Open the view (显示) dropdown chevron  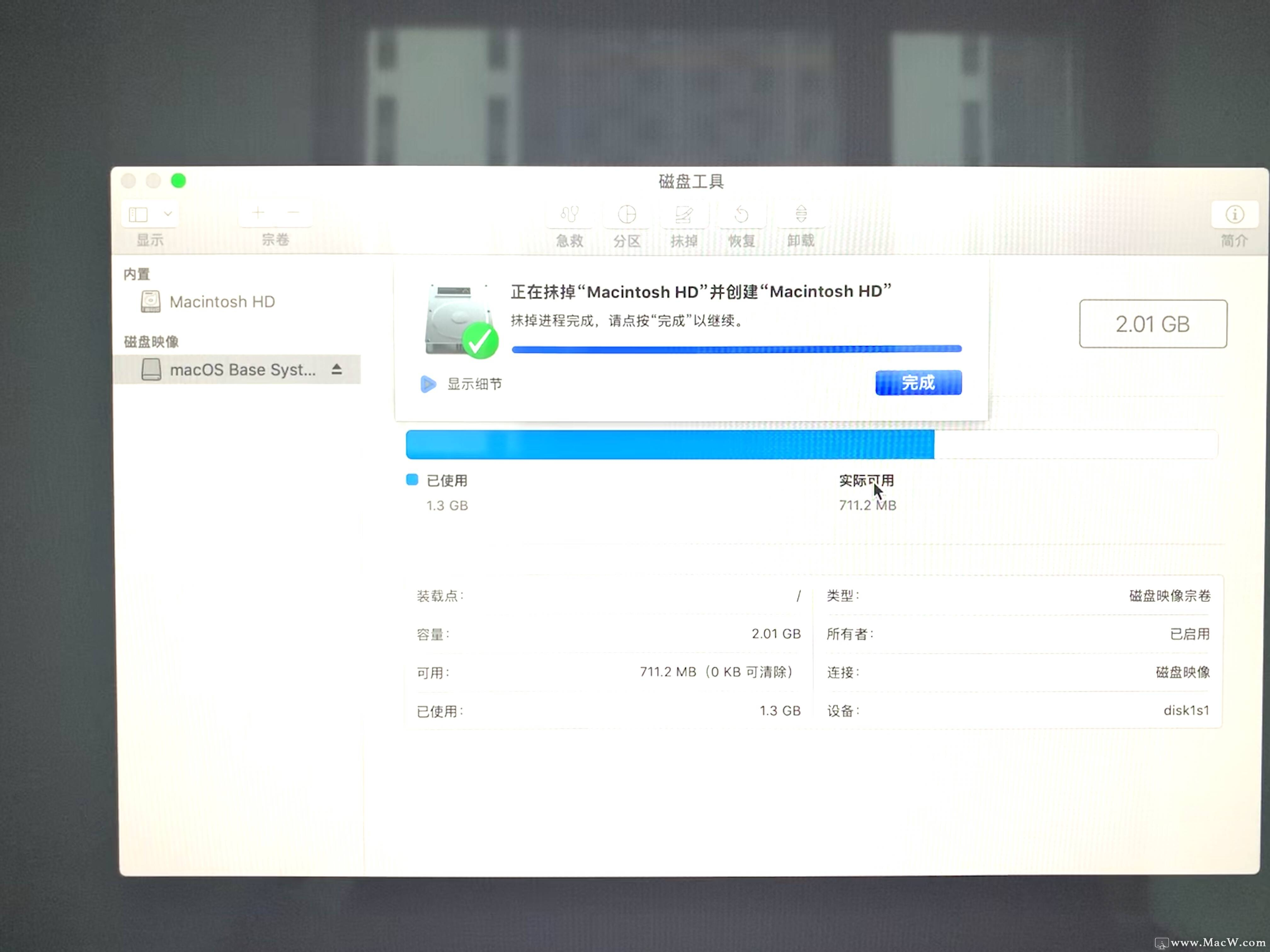pyautogui.click(x=168, y=214)
